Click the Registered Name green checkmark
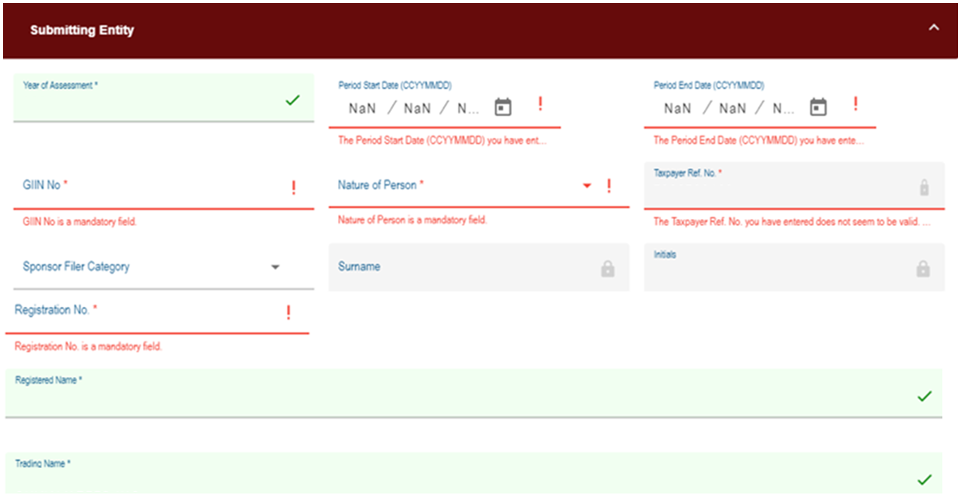Screen dimensions: 961x502 pos(924,396)
